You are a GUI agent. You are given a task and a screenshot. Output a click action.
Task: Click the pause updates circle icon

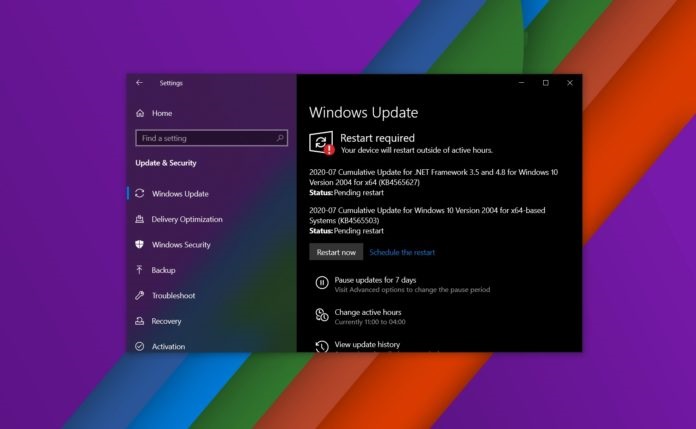coord(322,282)
